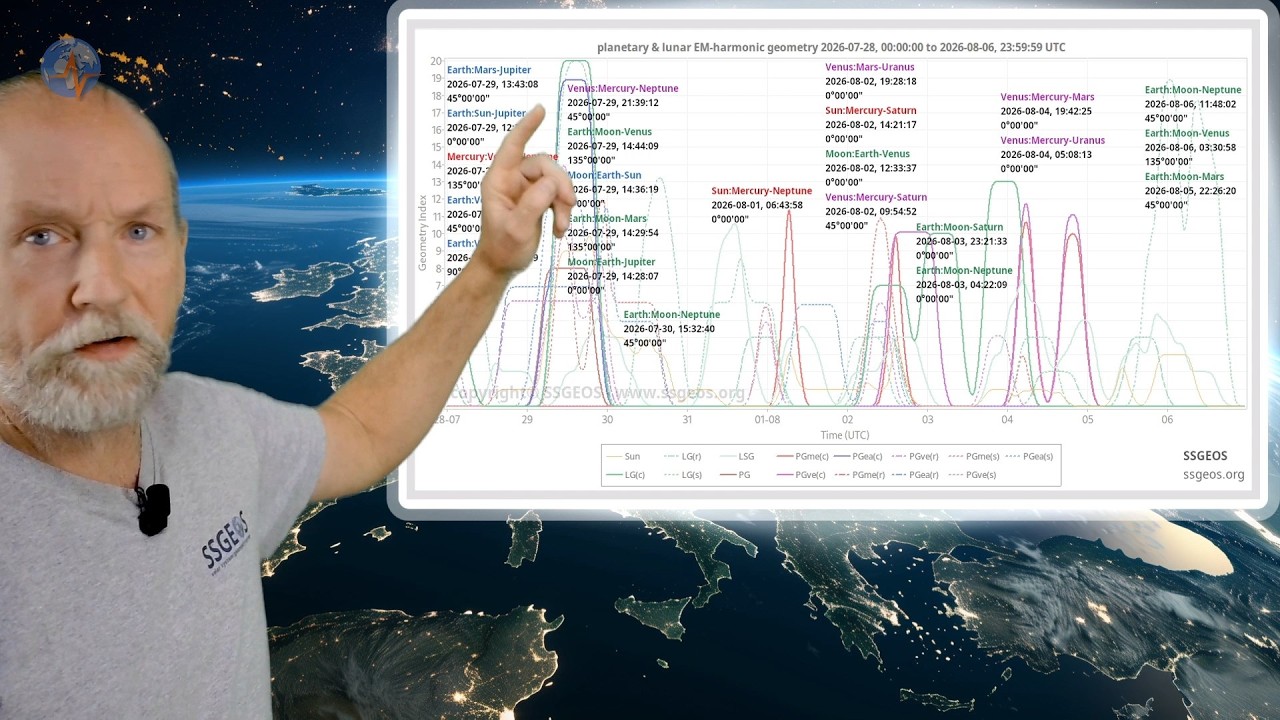Toggle the PGea(r) legend entry

click(x=914, y=474)
